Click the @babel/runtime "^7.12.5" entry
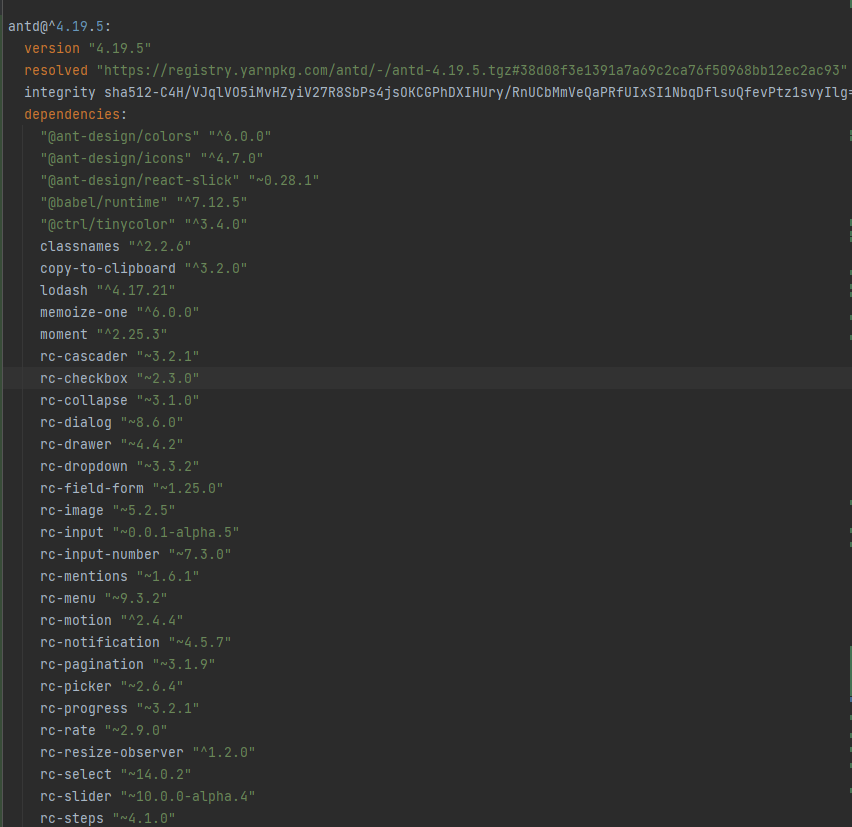The image size is (852, 827). click(143, 202)
